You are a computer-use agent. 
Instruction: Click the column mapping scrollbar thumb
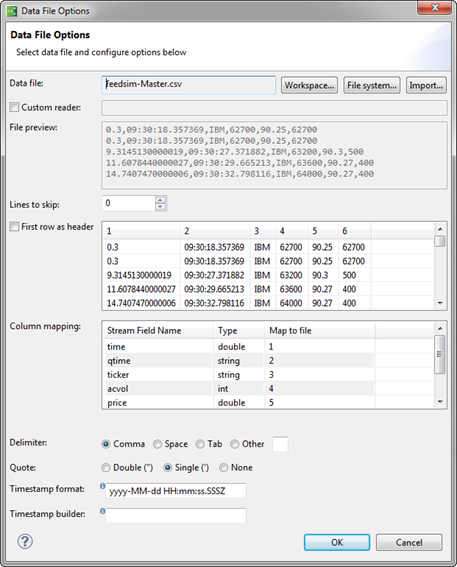tap(440, 354)
